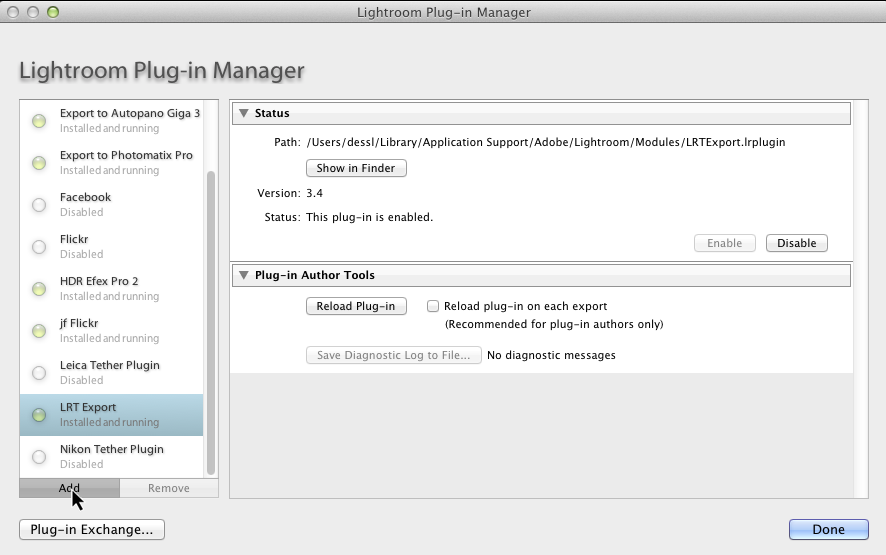The image size is (886, 555).
Task: Click status indicator for Export to Photomatix Pro
Action: pos(39,163)
